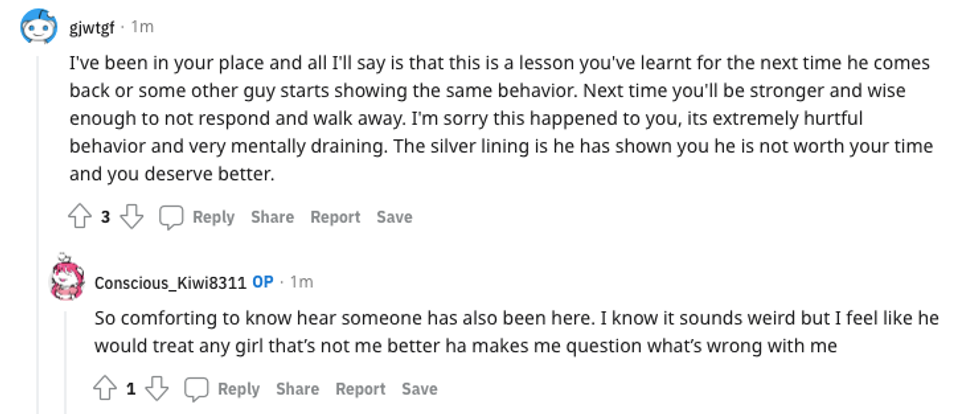Share gjwtgf's comment
Screen dimensions: 980x414
click(272, 217)
